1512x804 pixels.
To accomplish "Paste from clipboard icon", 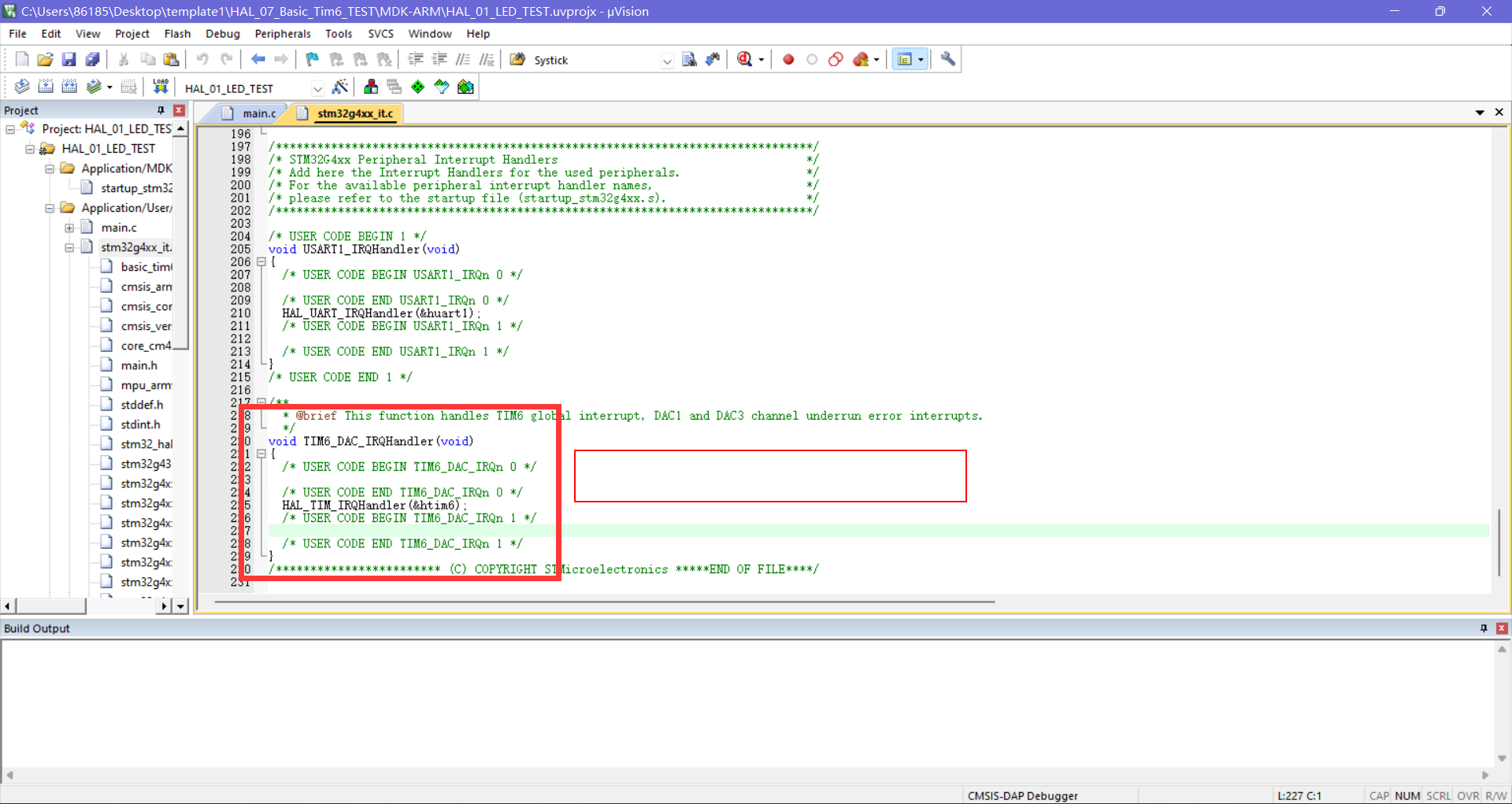I will (171, 60).
